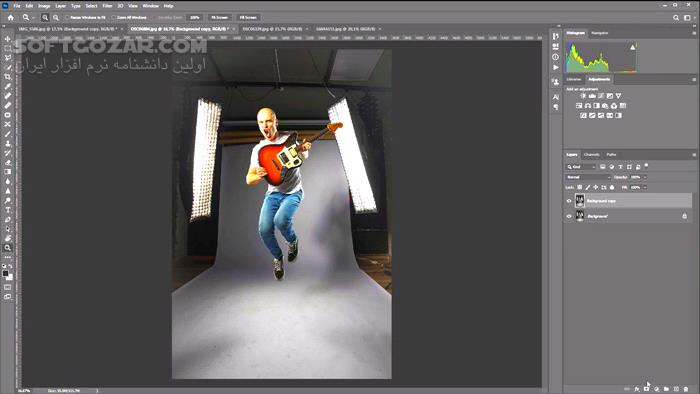Open the Paragraph panel icon
This screenshot has height=394, width=700.
click(x=555, y=107)
